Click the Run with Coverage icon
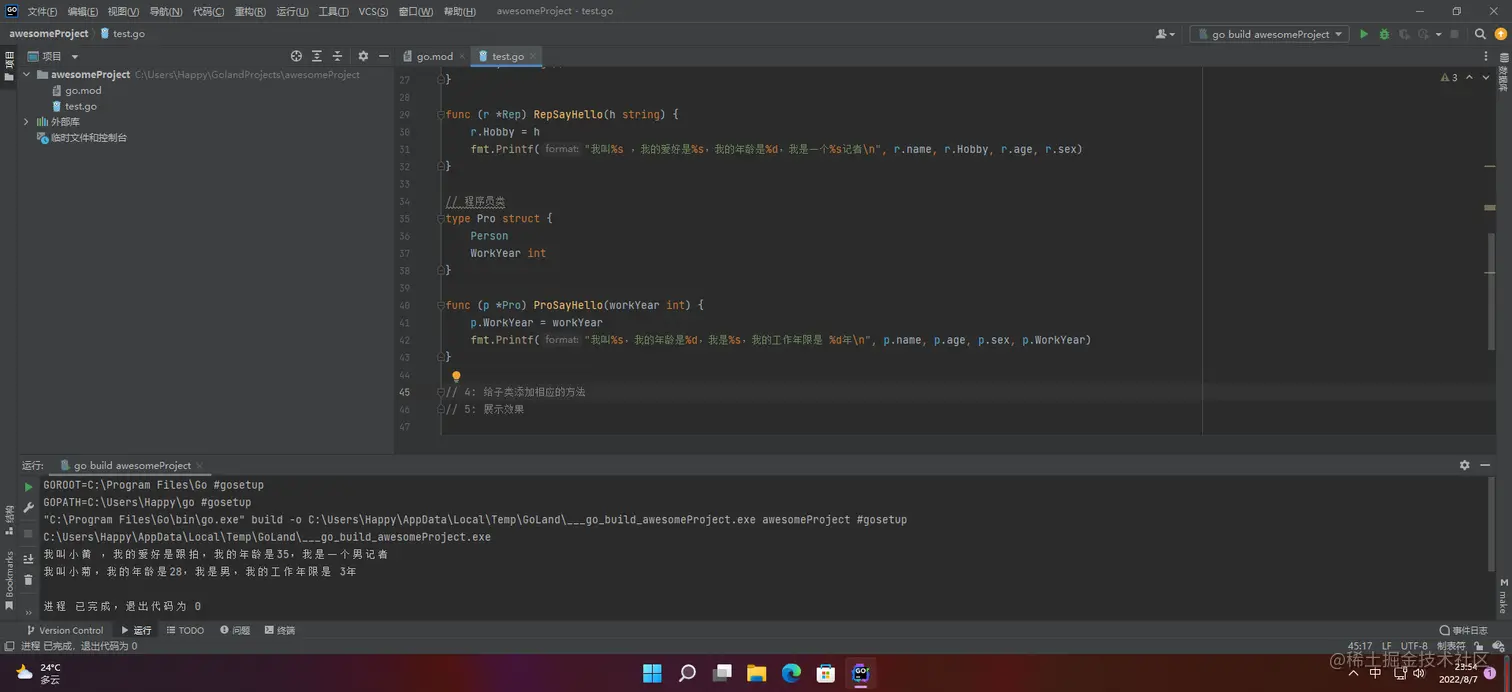Image resolution: width=1512 pixels, height=692 pixels. pyautogui.click(x=1404, y=34)
